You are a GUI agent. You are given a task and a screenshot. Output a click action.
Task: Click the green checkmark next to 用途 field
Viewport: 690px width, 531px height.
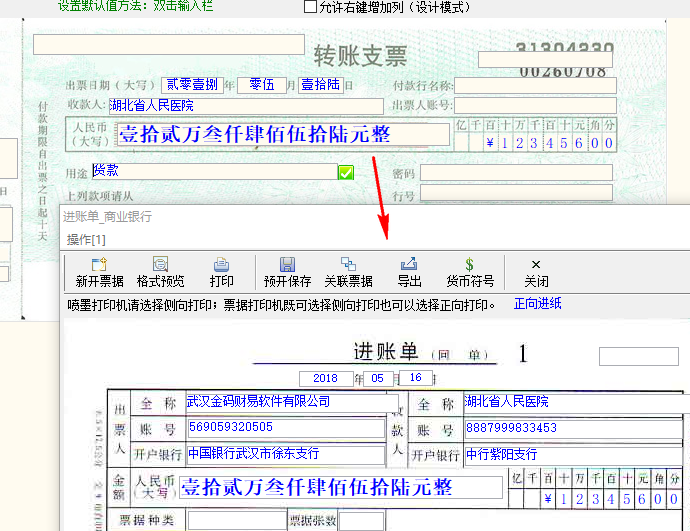pyautogui.click(x=346, y=172)
